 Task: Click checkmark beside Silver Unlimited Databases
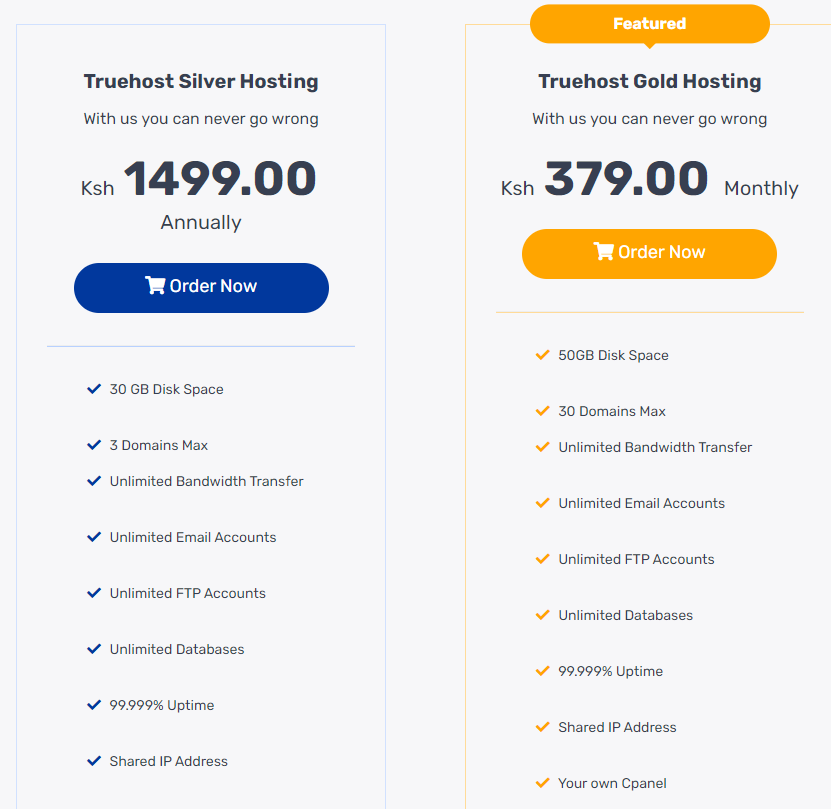[94, 649]
